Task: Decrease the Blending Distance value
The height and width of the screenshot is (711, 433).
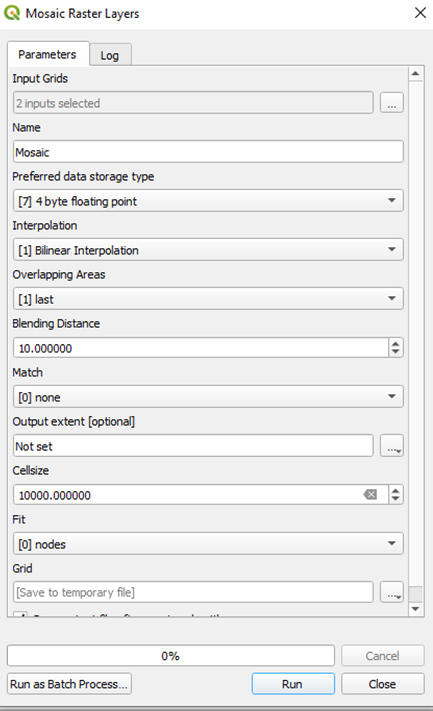Action: pyautogui.click(x=396, y=352)
